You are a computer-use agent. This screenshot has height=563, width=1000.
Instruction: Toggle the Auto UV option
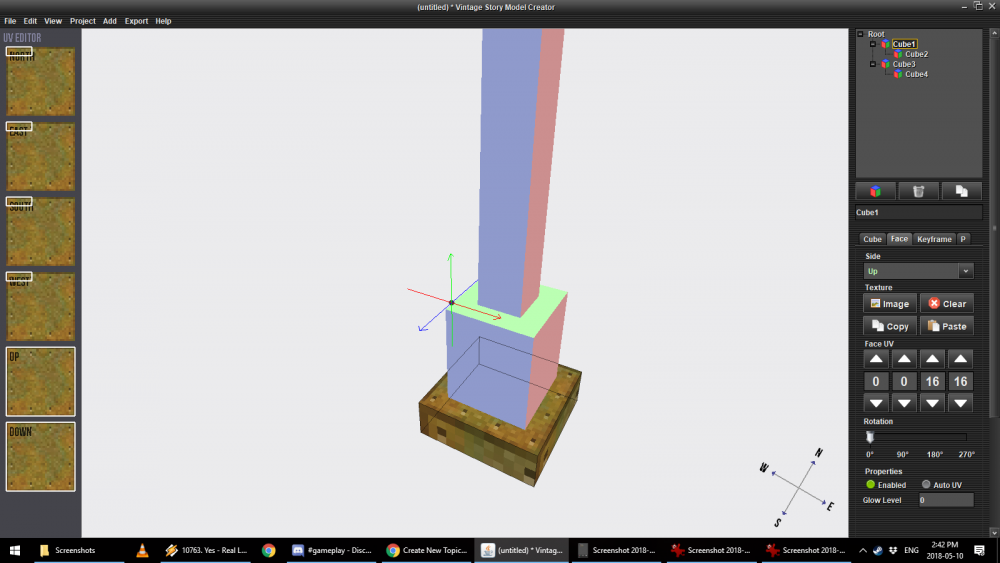[x=926, y=485]
